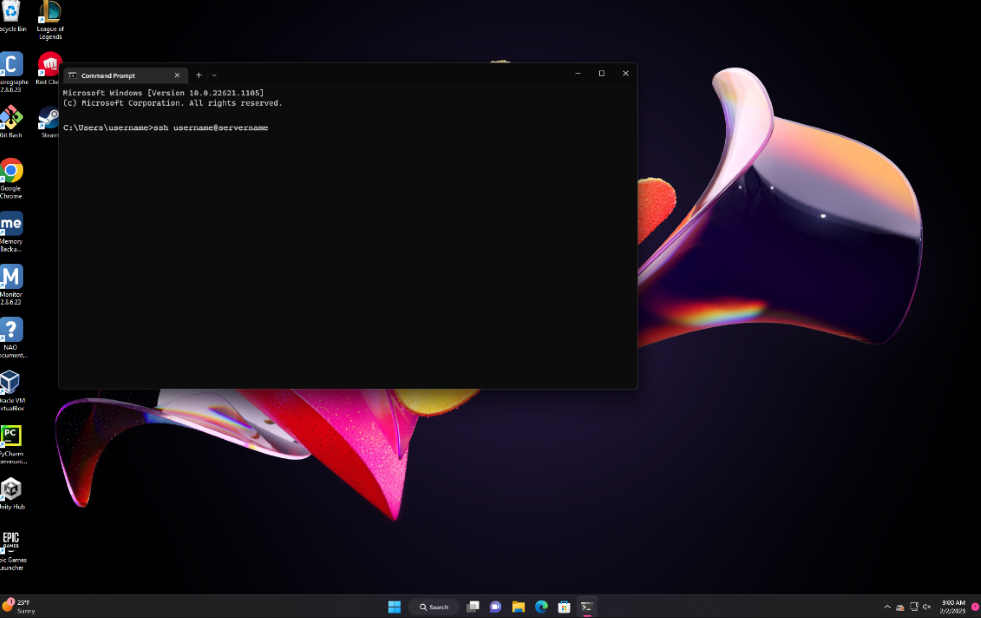Click the OneDrive cloud tray icon
The image size is (981, 618).
(x=900, y=607)
